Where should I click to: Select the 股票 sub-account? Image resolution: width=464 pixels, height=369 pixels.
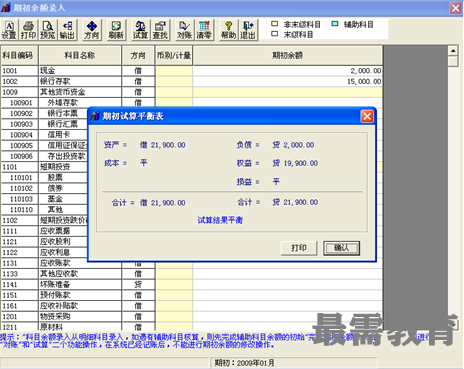coord(63,177)
